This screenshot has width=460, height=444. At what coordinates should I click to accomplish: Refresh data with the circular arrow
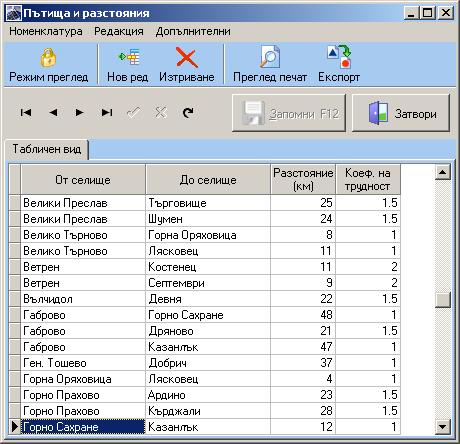(188, 113)
